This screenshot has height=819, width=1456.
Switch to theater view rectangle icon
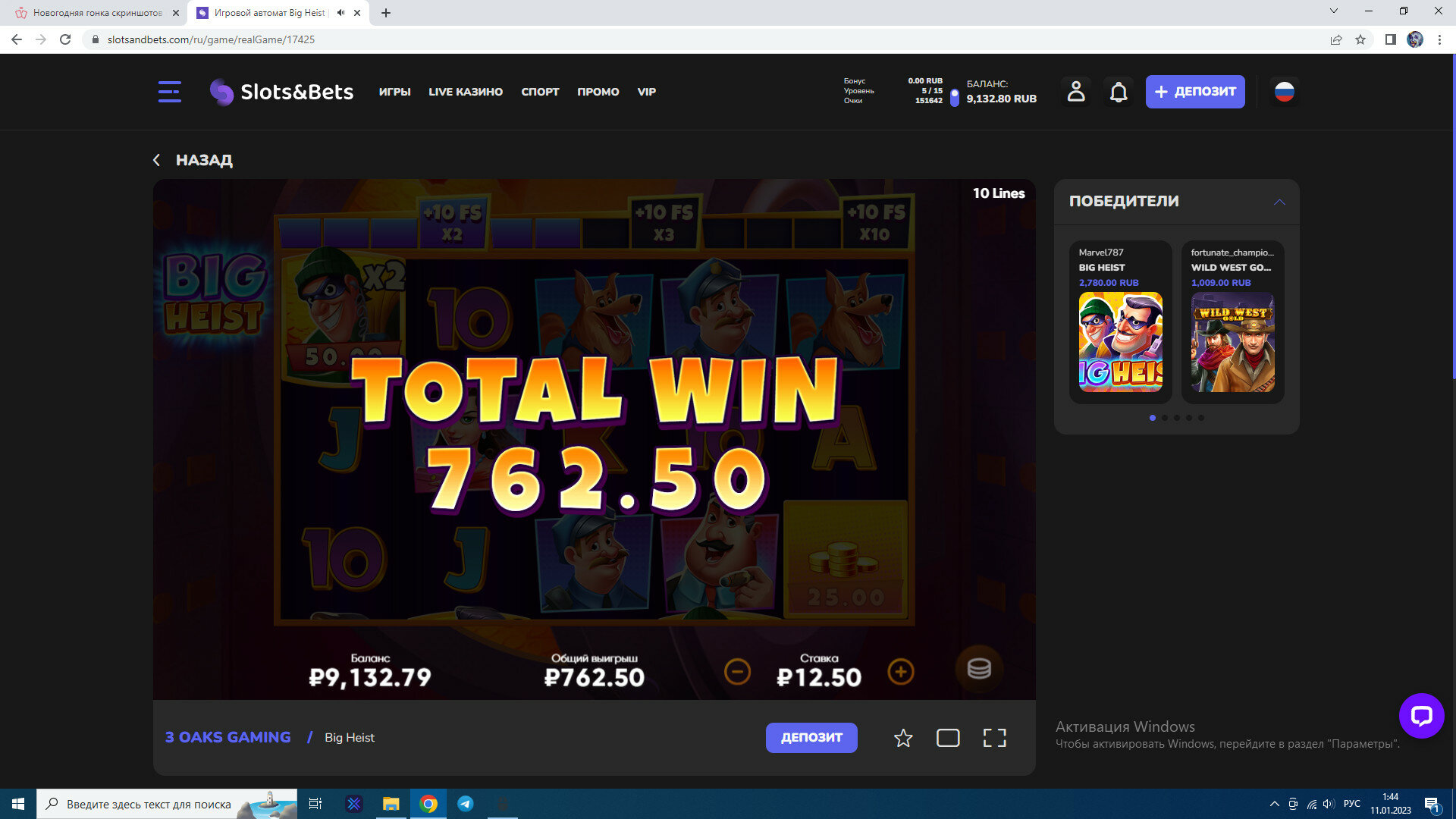[x=948, y=738]
